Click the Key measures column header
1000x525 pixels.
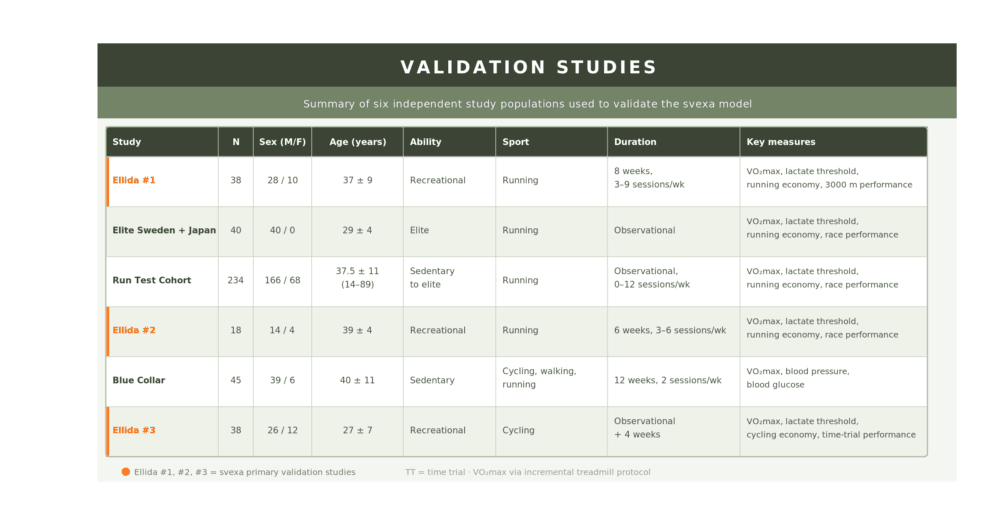(x=781, y=142)
